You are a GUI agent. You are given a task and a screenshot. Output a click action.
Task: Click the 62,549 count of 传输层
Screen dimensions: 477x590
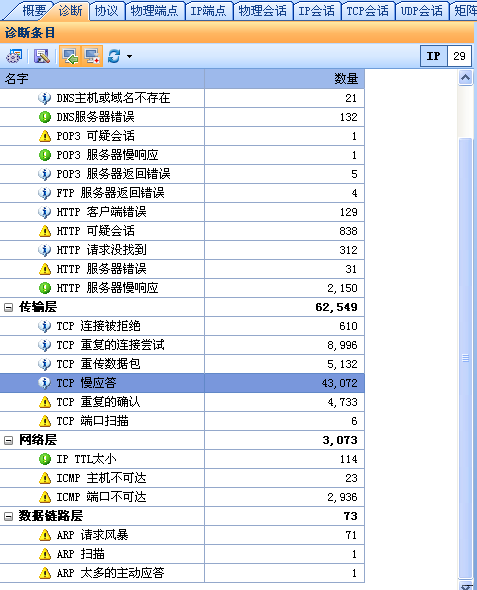pyautogui.click(x=336, y=307)
